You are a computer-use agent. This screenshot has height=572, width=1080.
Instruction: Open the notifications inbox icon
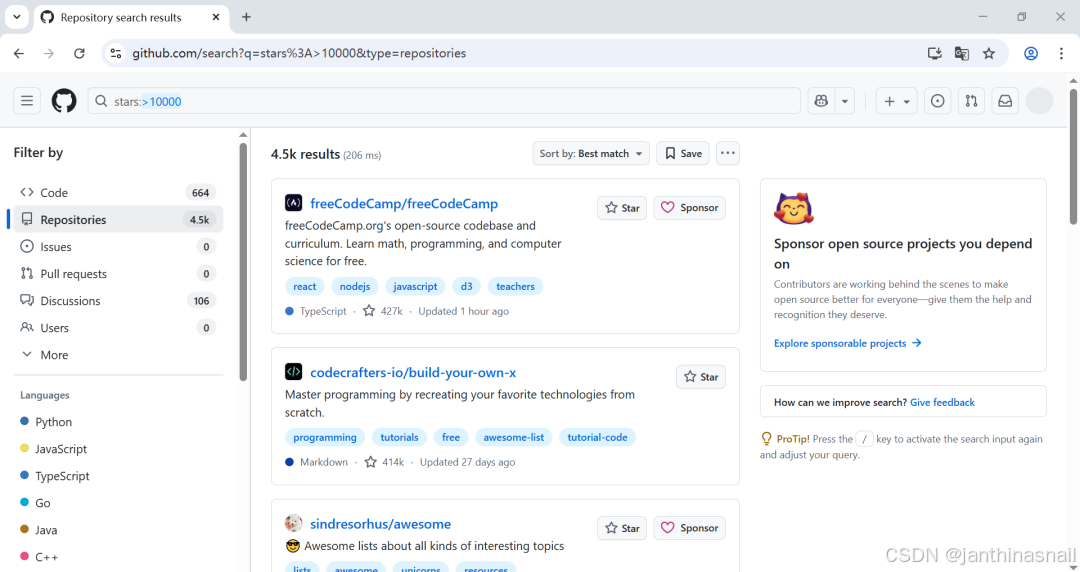1005,101
